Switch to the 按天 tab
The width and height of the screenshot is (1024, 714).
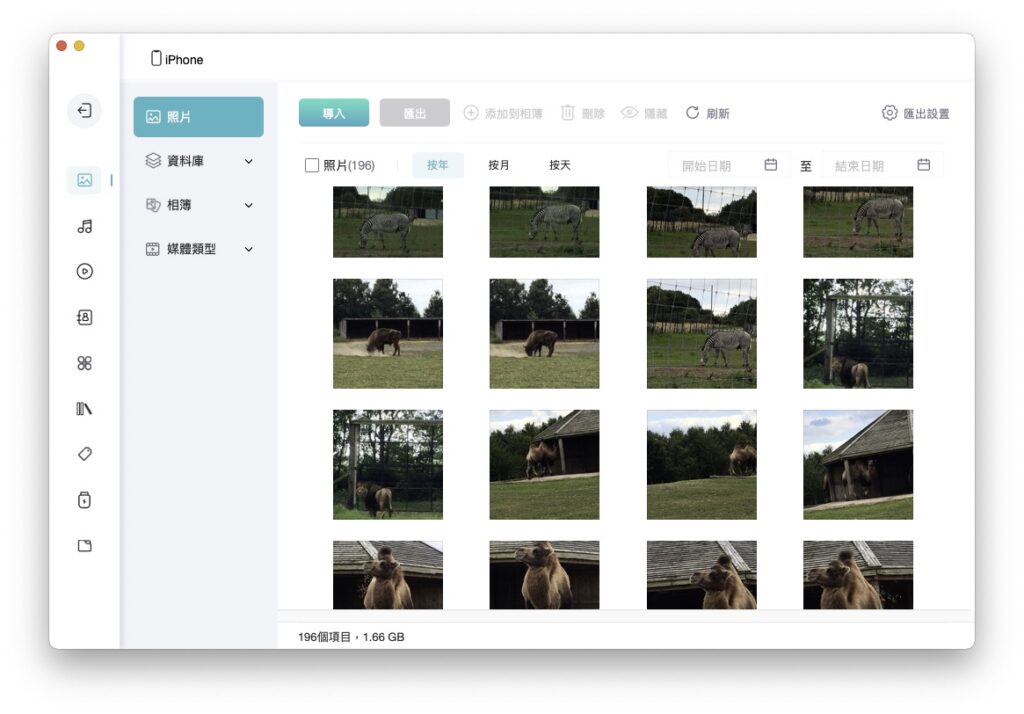click(x=560, y=165)
